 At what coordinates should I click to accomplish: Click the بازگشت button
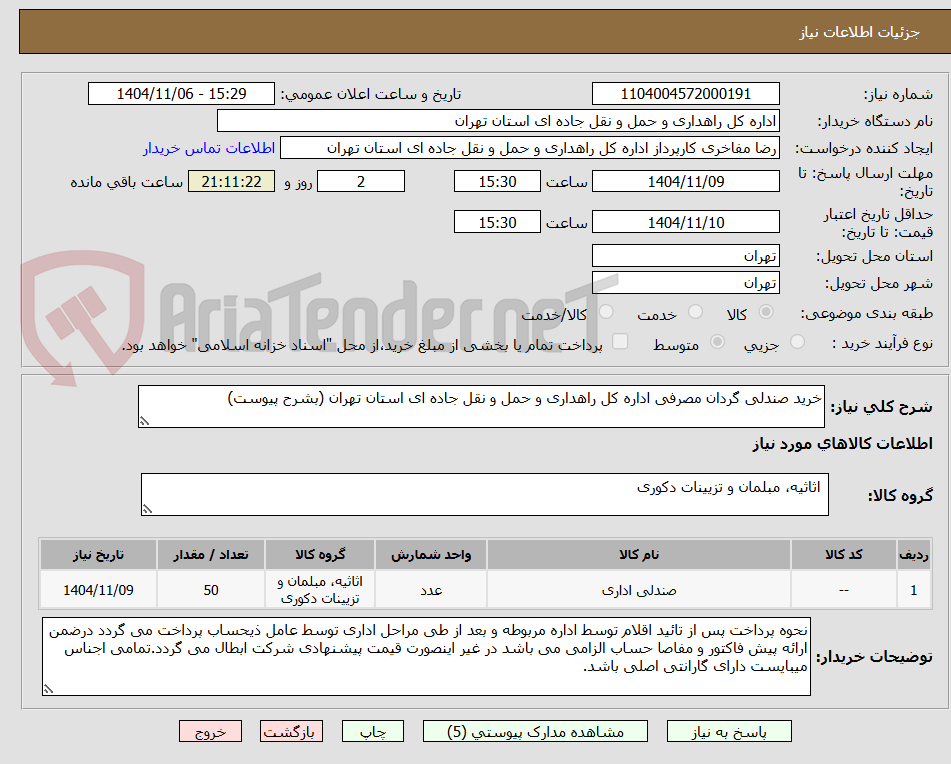291,731
